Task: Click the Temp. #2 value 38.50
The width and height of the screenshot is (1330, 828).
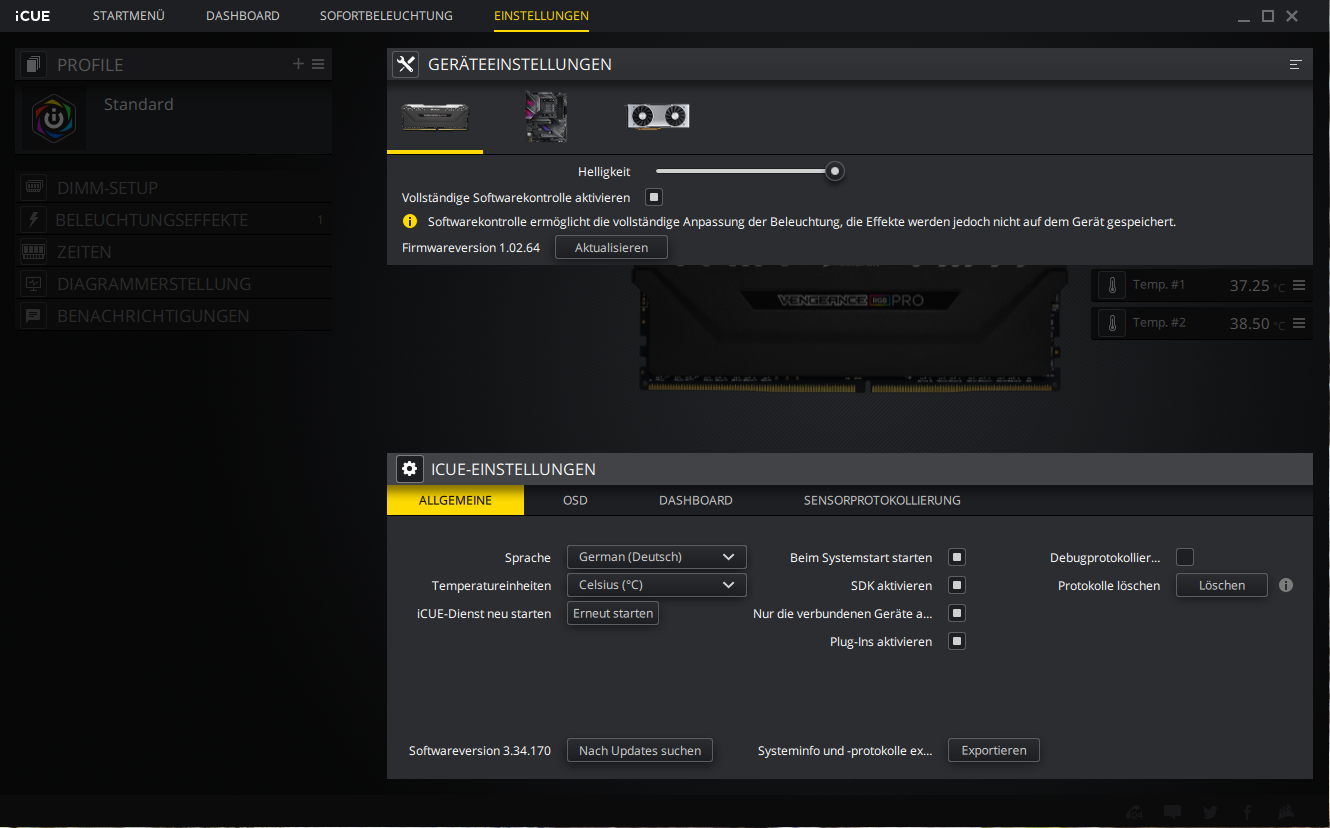Action: [x=1250, y=323]
